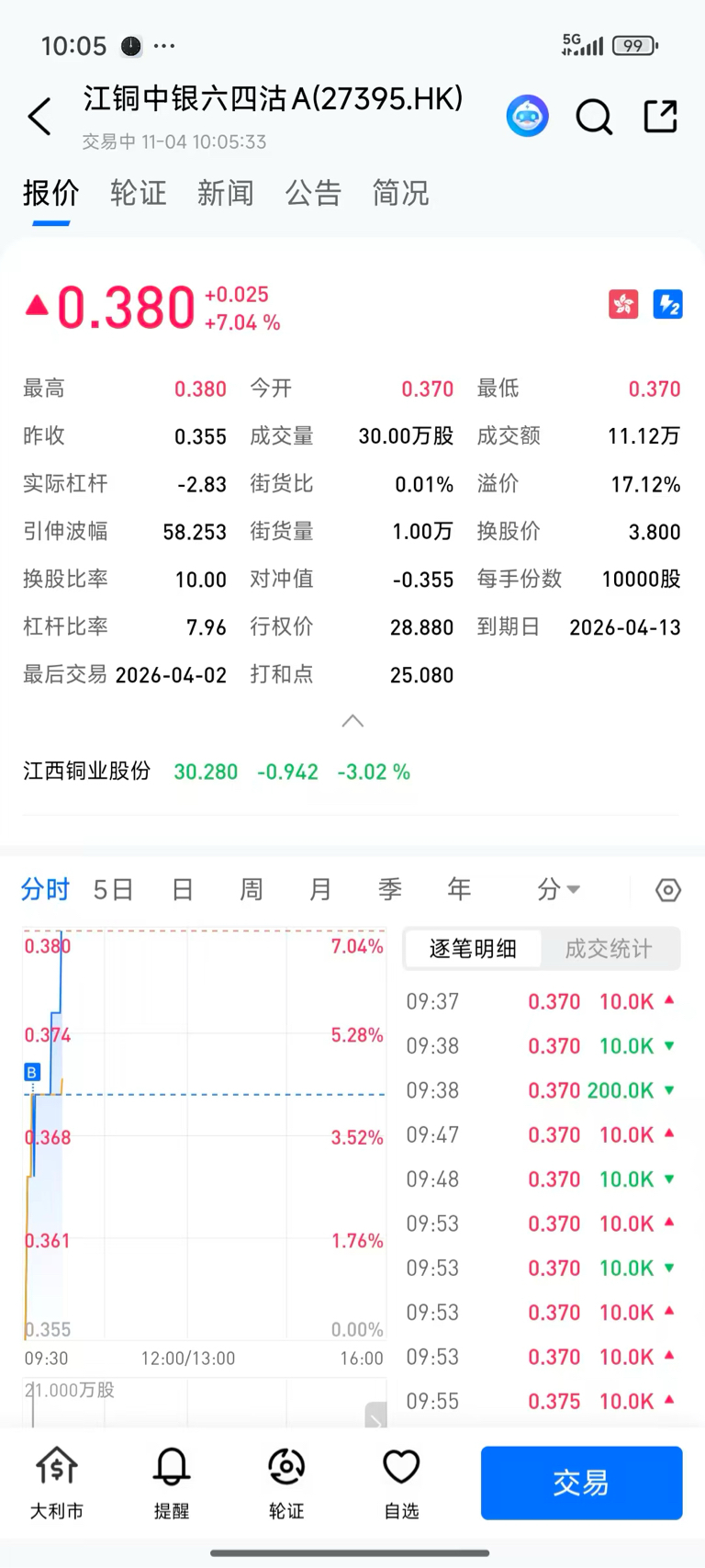Tap 成交额 value 11.12万
The height and width of the screenshot is (1568, 705).
coord(643,436)
